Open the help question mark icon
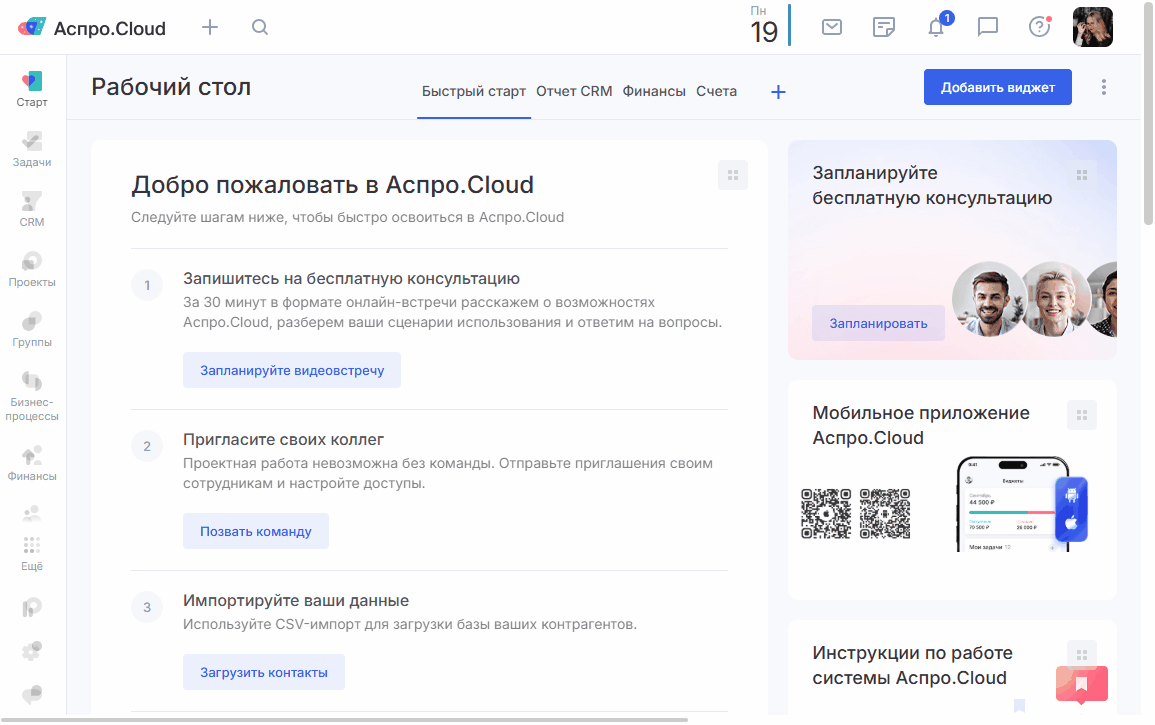This screenshot has width=1155, height=725. pos(1040,28)
